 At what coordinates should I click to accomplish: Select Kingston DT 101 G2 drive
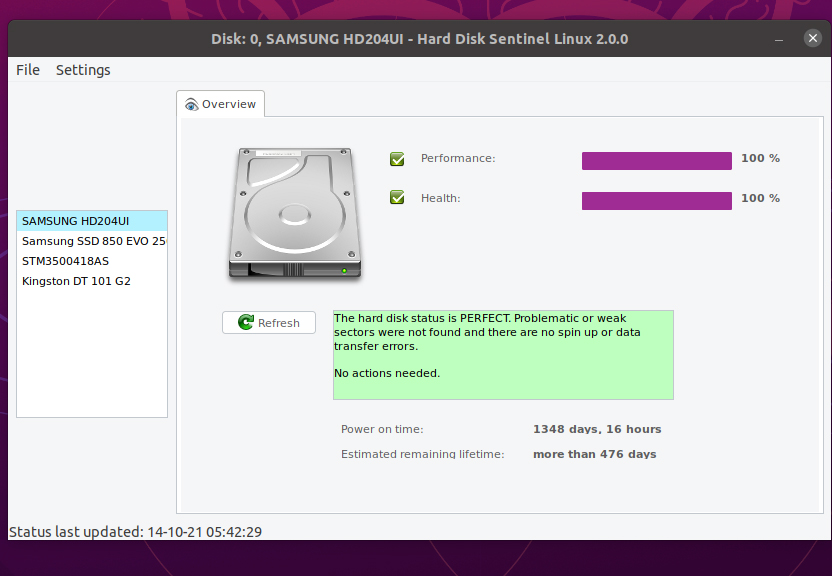click(92, 281)
